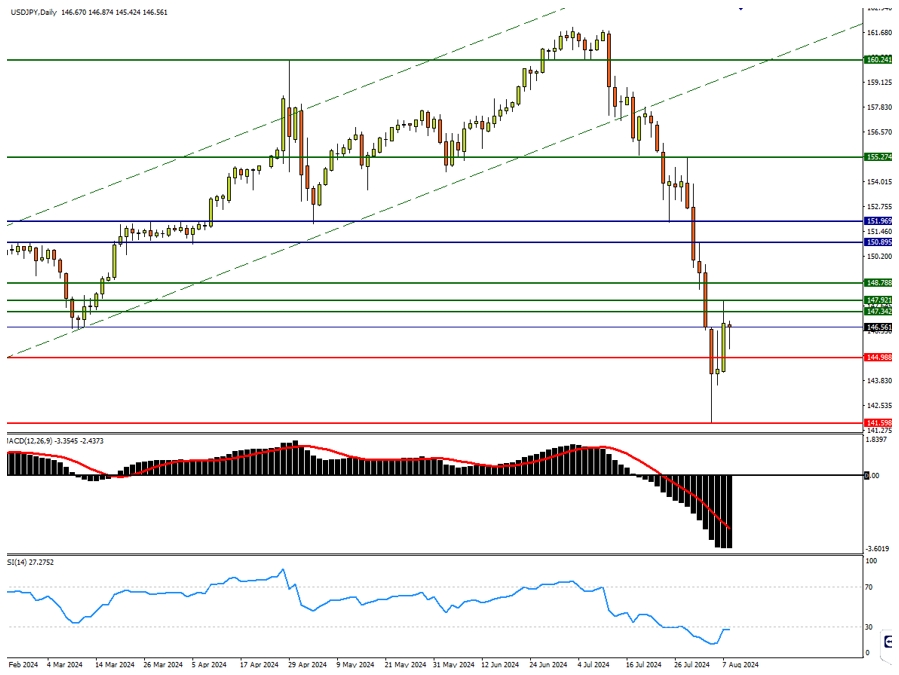The image size is (899, 675).
Task: Click the current price label 146.561
Action: coord(879,327)
